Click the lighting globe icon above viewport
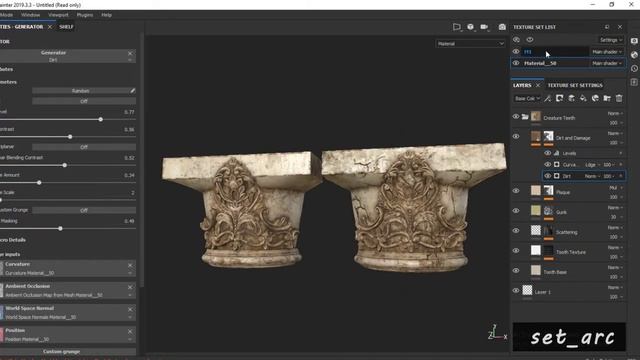 click(x=471, y=27)
